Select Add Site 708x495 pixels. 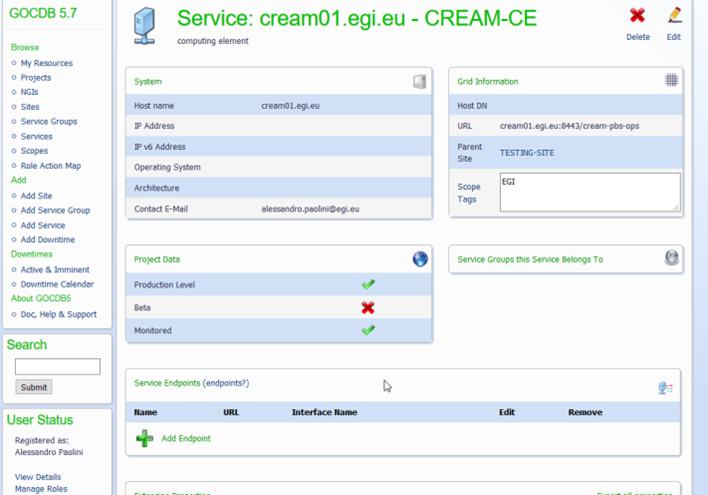click(x=36, y=196)
